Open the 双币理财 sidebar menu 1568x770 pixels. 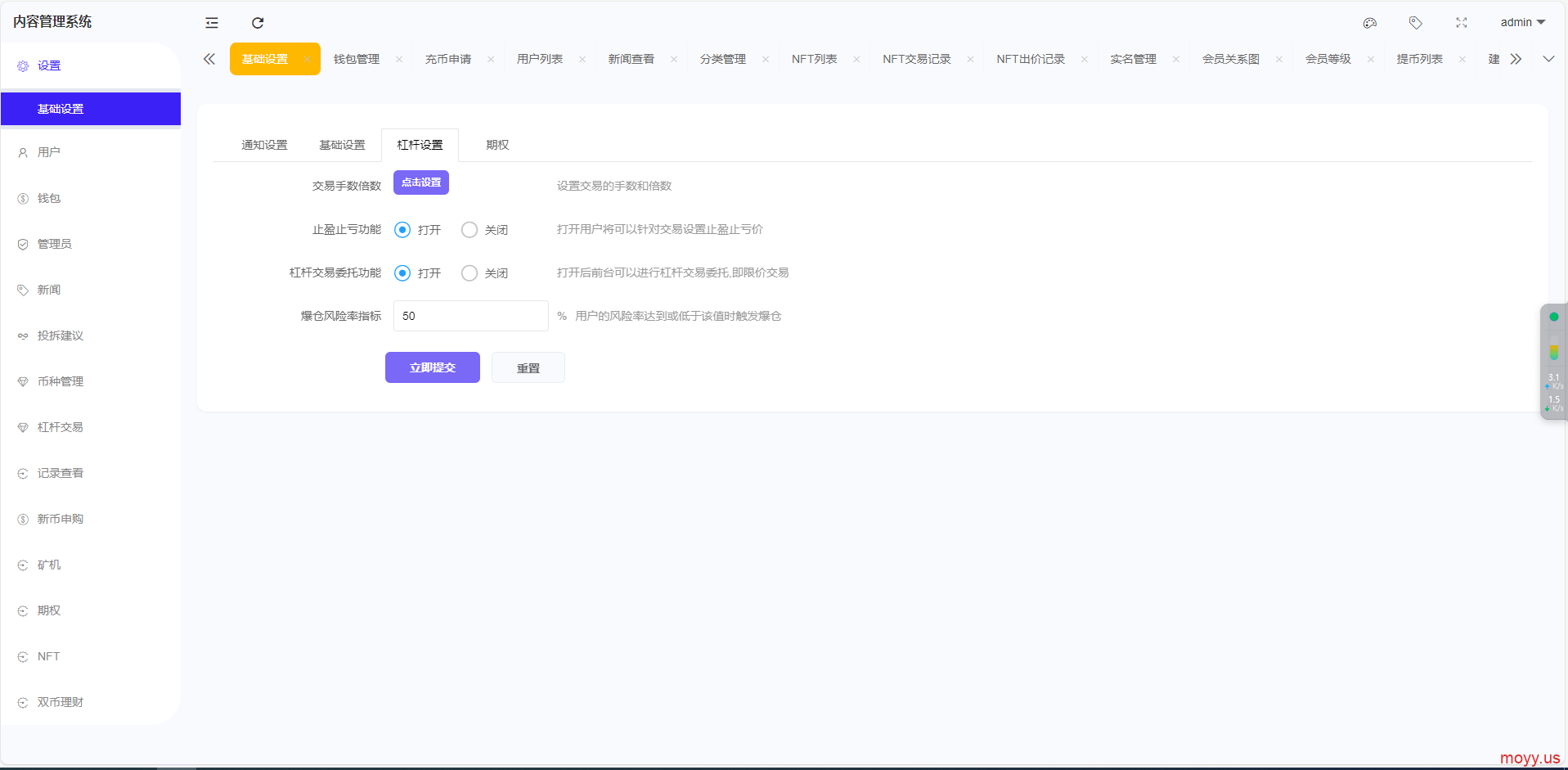click(x=91, y=702)
